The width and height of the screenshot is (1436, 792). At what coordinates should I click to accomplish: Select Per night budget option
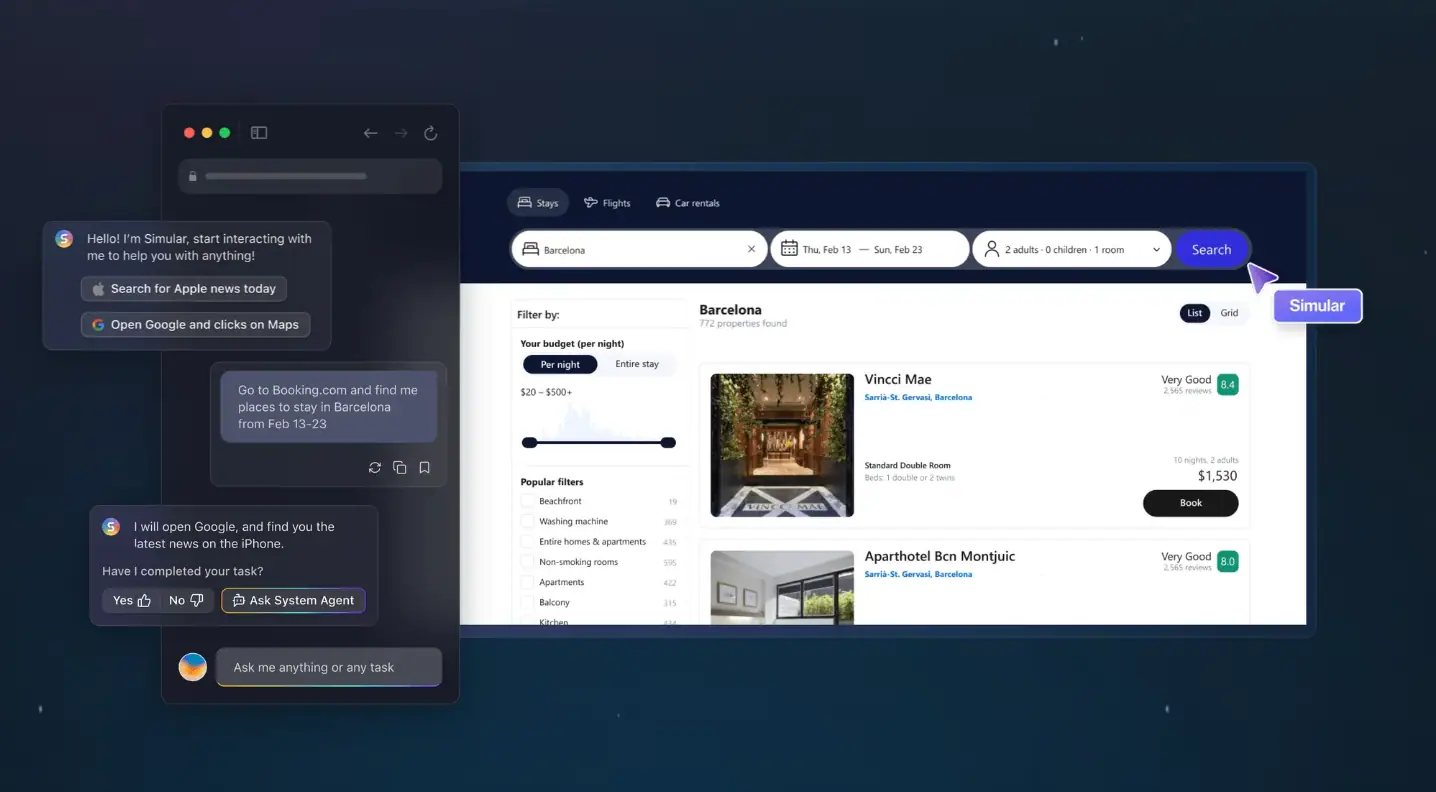pos(560,365)
